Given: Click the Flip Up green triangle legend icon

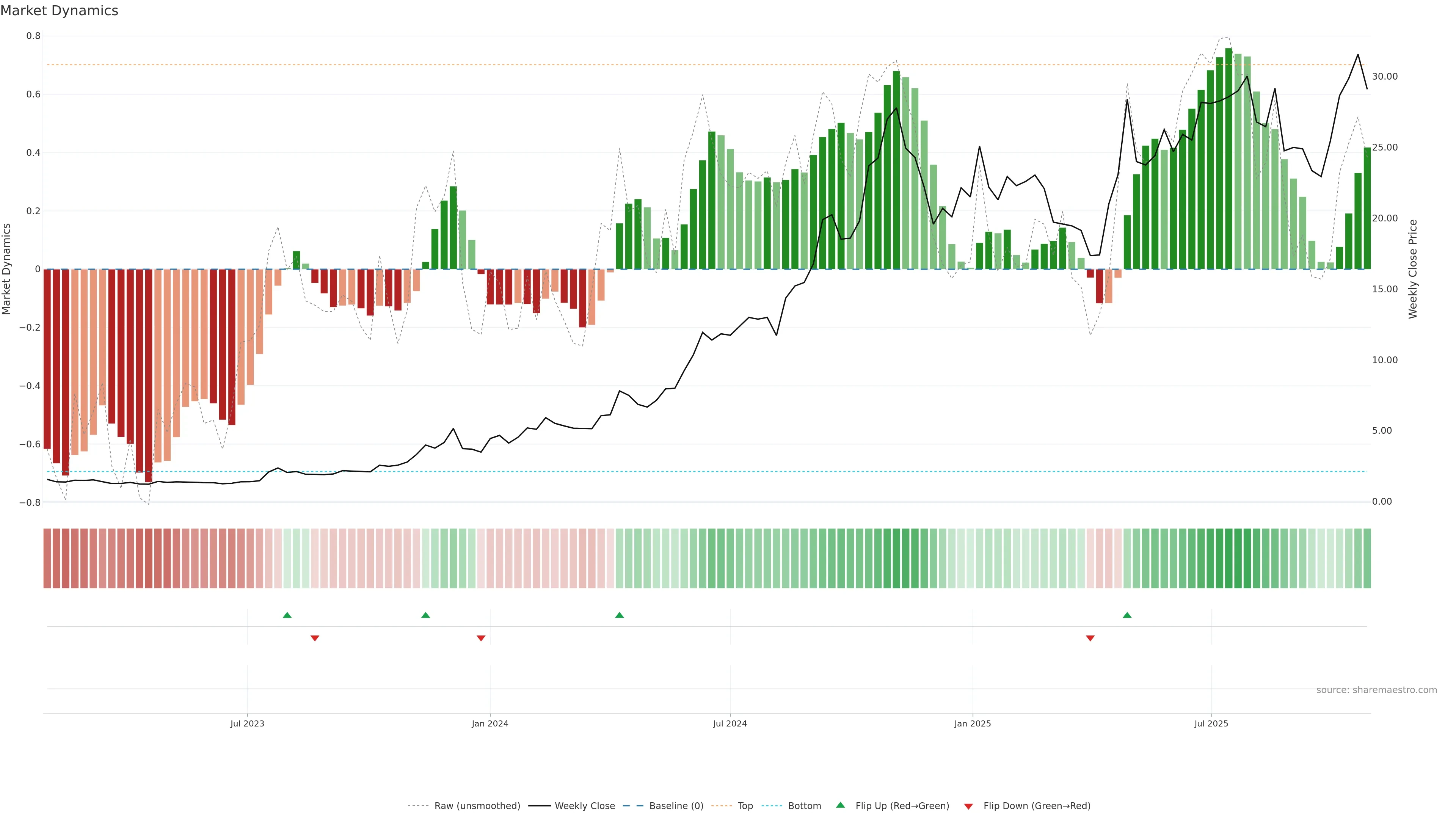Looking at the screenshot, I should (x=841, y=805).
